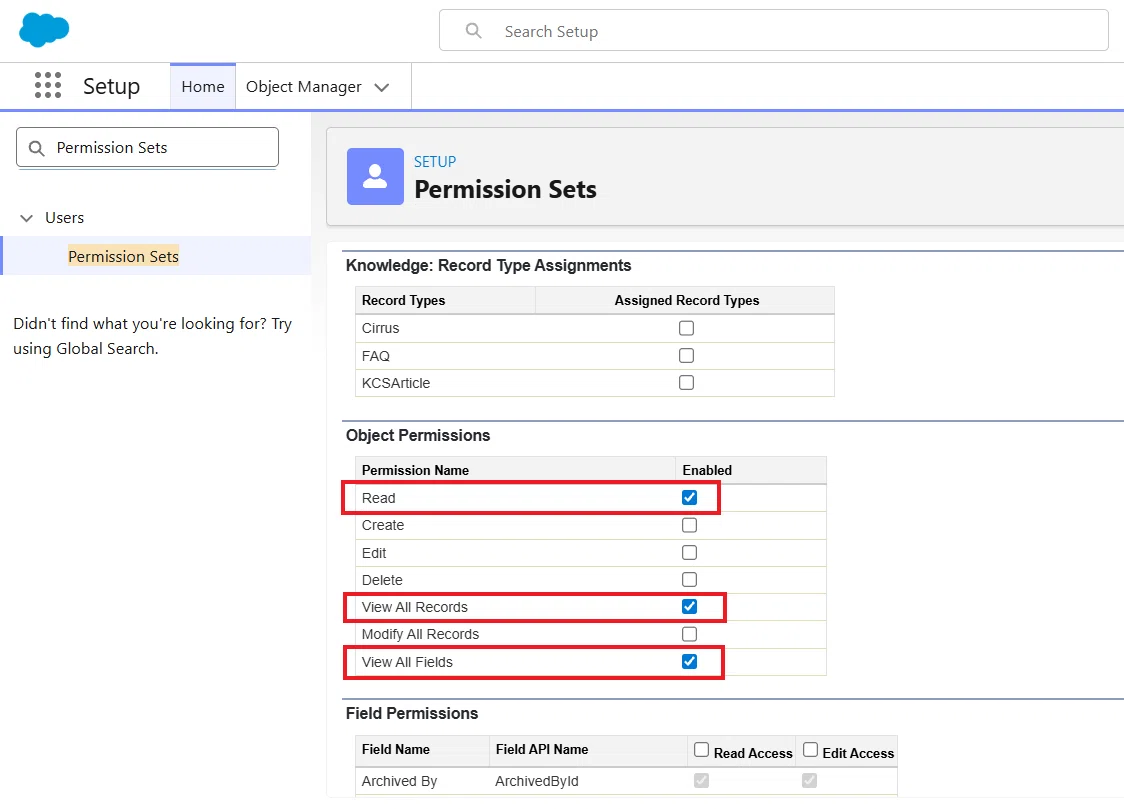Click the Object Permissions heading
This screenshot has width=1124, height=809.
(418, 436)
